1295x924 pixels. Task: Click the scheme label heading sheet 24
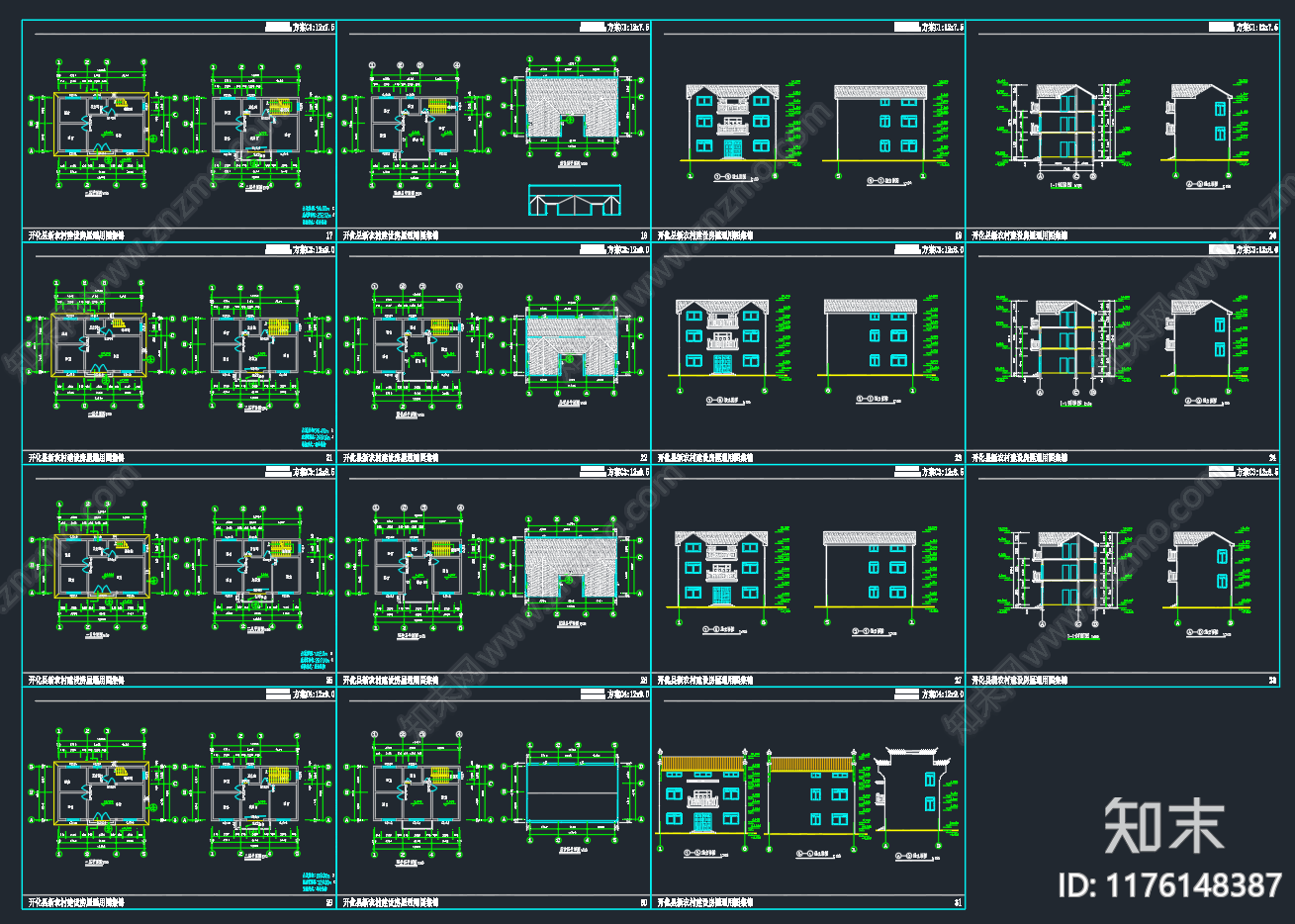(x=1257, y=250)
